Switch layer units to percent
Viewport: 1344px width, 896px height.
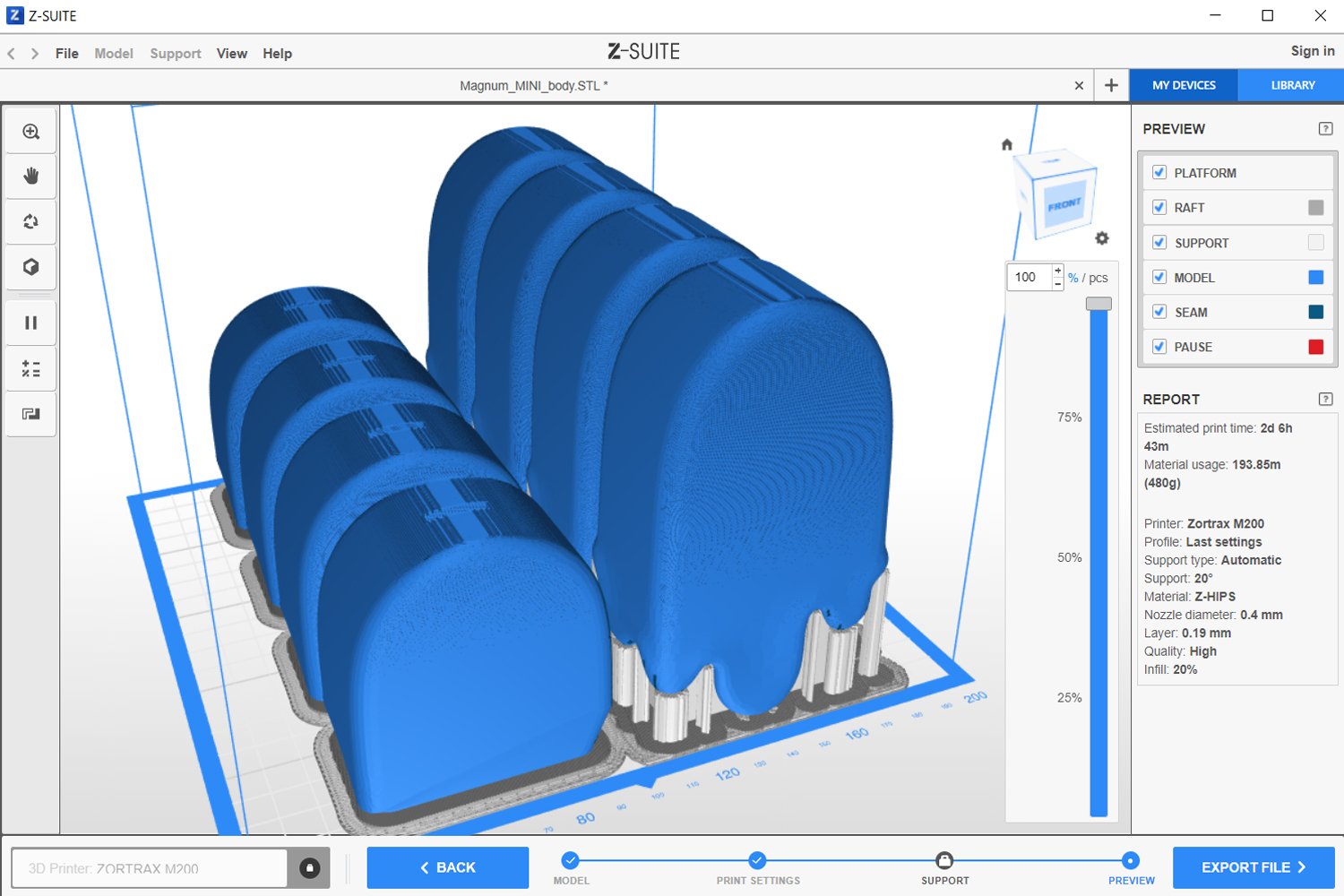[x=1073, y=278]
